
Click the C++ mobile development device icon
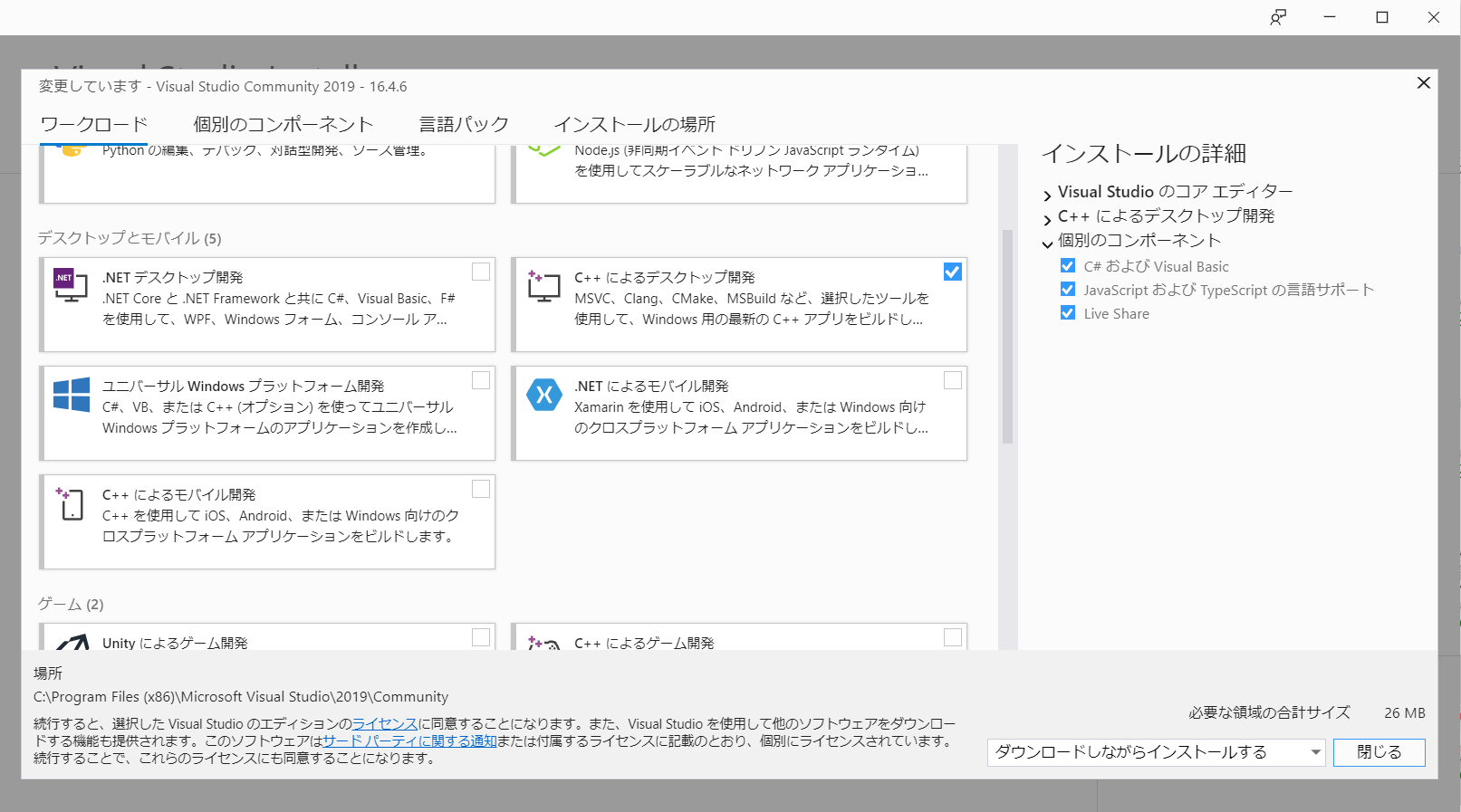(70, 503)
